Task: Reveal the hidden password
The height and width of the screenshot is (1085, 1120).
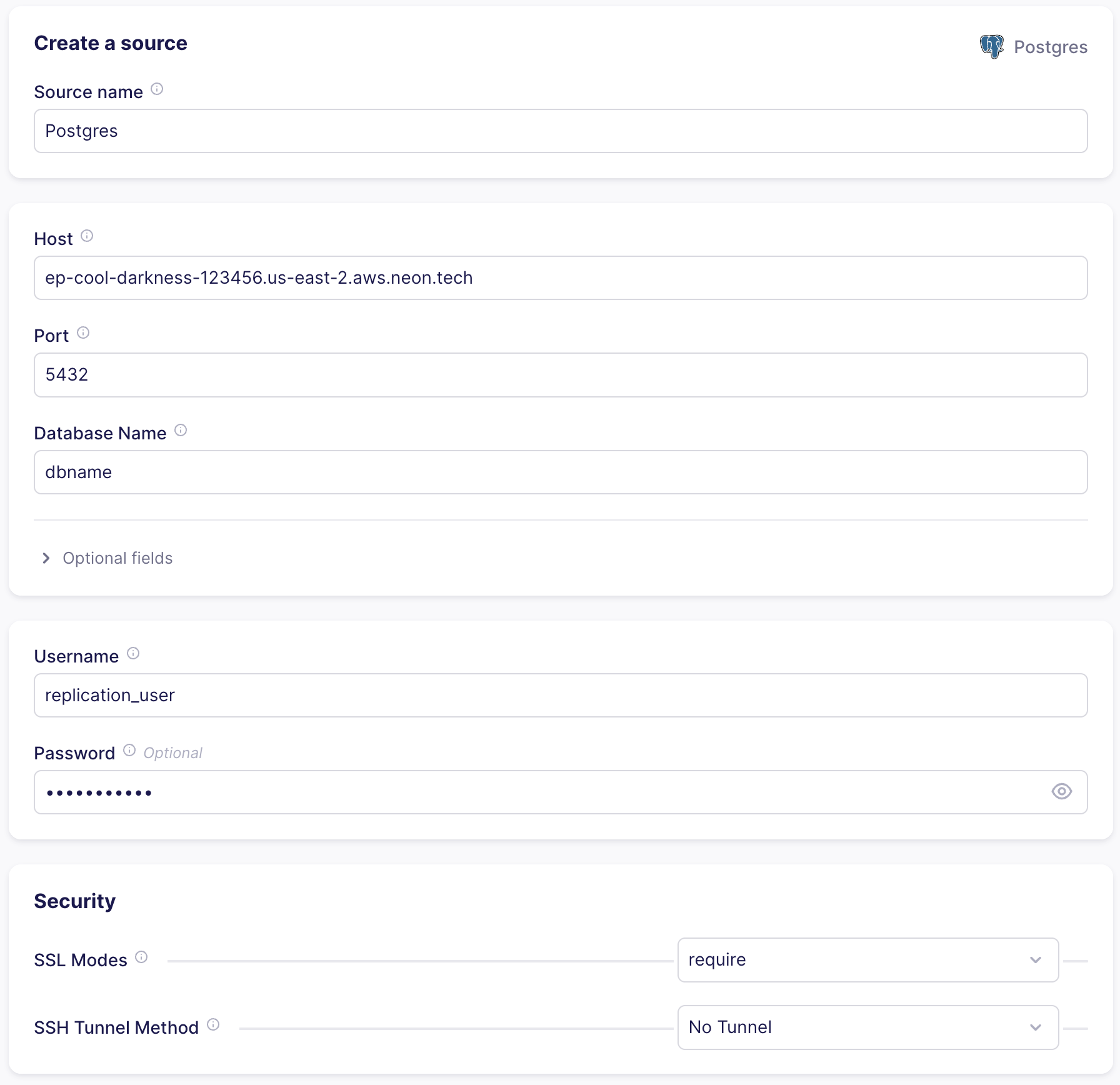Action: click(x=1062, y=792)
